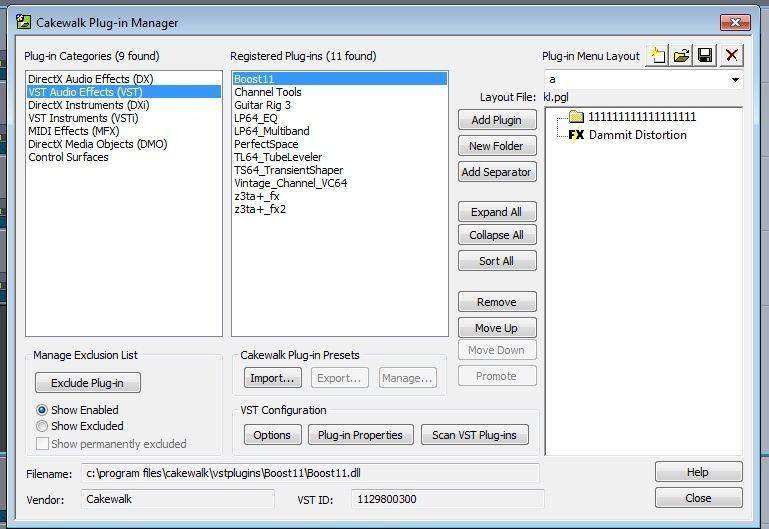Open a layout file with folder icon
The height and width of the screenshot is (529, 769).
click(x=681, y=55)
